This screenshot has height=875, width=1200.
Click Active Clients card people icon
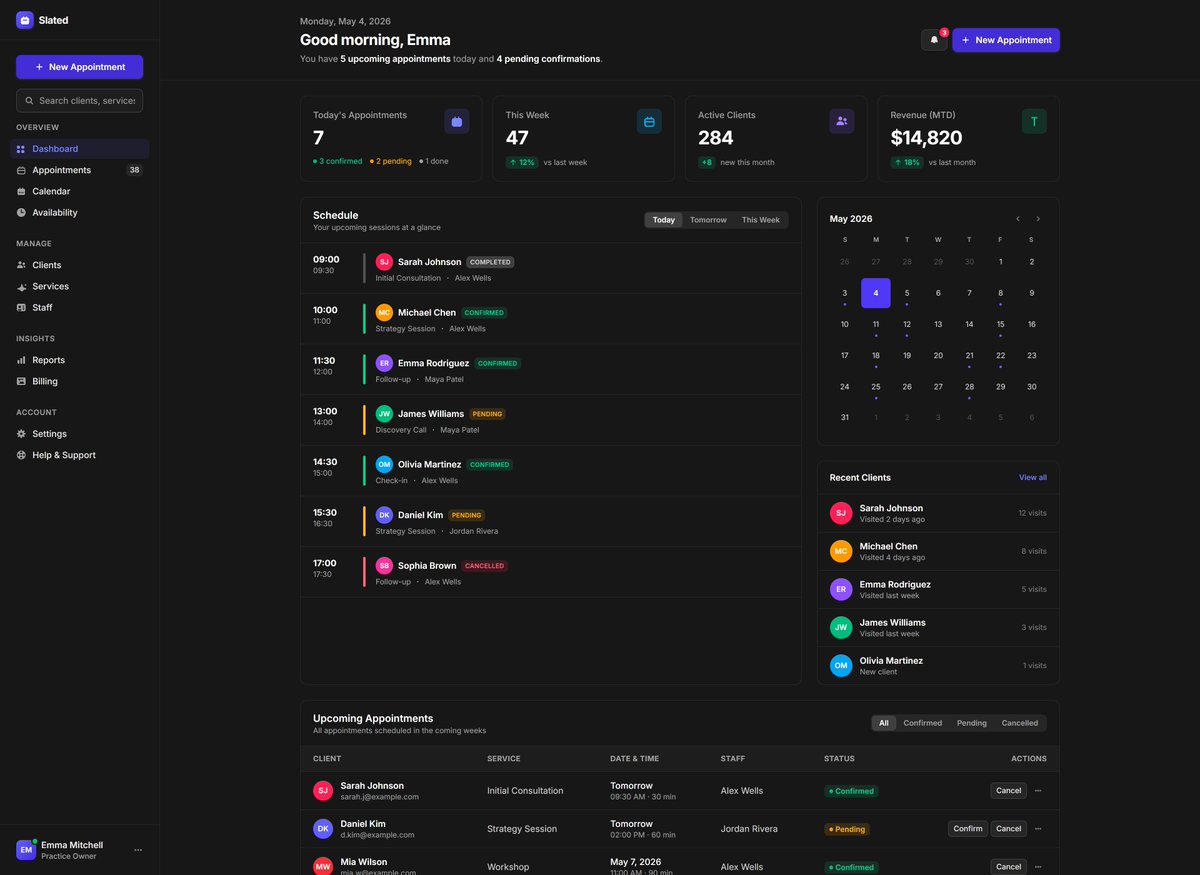(x=842, y=121)
